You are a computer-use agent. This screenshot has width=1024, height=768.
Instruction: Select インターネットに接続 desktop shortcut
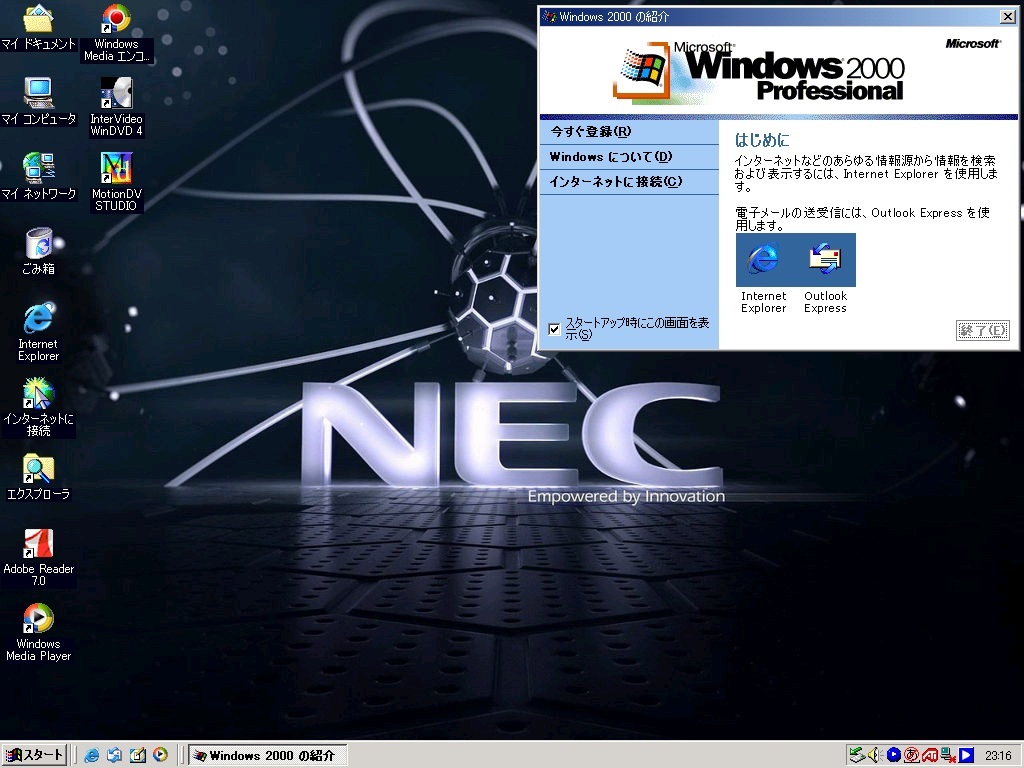click(x=39, y=406)
